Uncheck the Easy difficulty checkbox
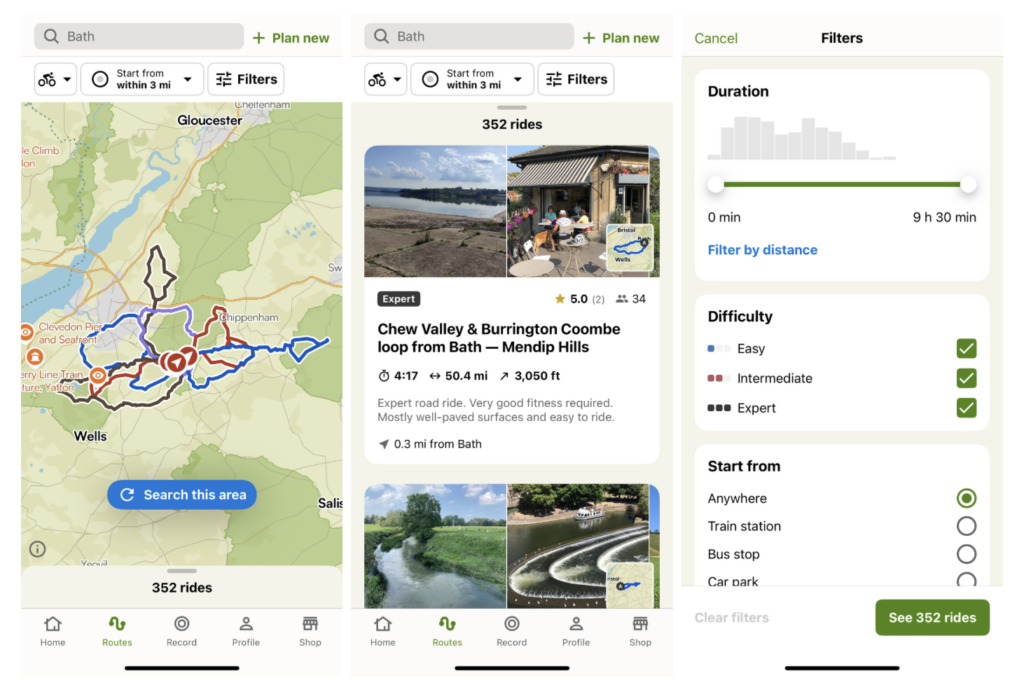Viewport: 1024px width, 692px height. [967, 349]
